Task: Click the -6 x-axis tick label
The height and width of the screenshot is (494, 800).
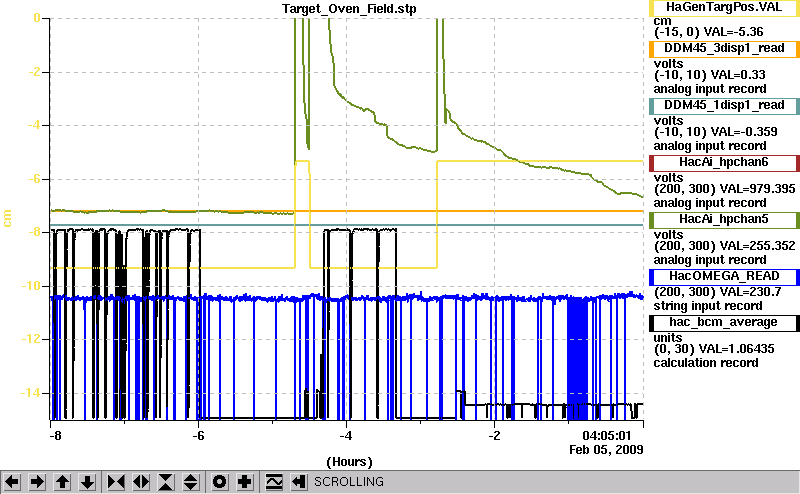Action: pos(198,436)
